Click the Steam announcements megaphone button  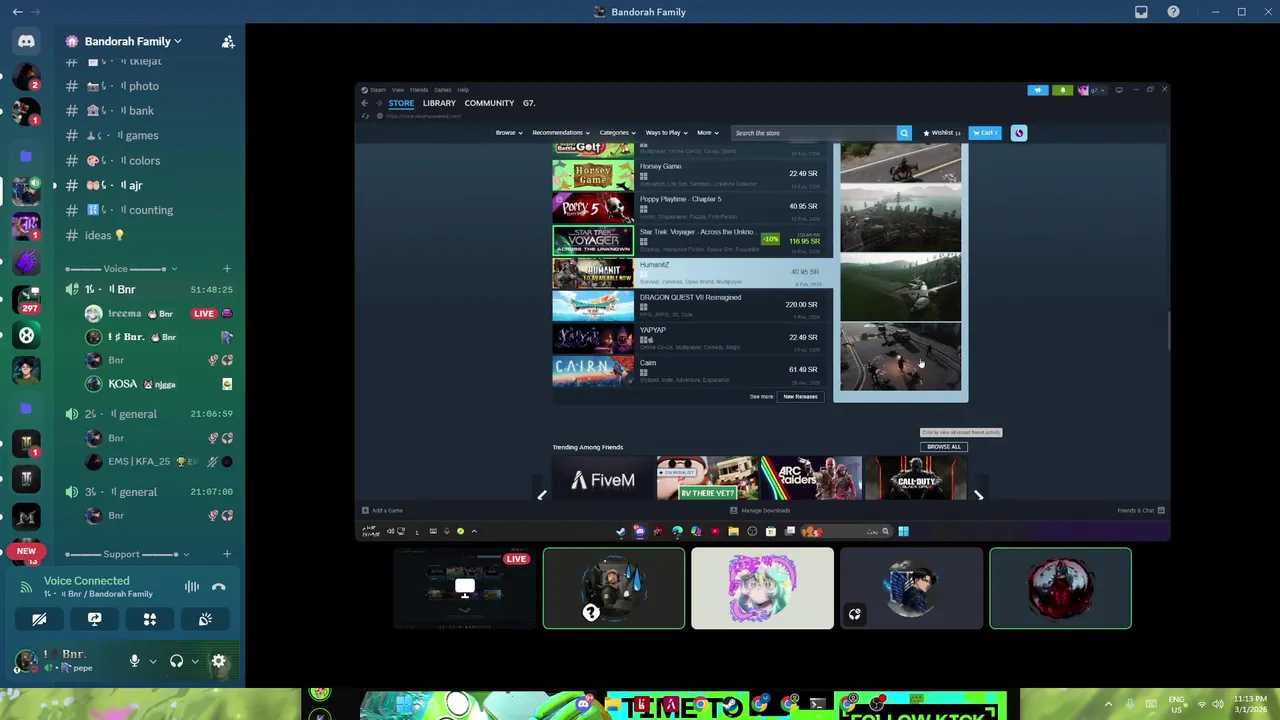[1038, 90]
